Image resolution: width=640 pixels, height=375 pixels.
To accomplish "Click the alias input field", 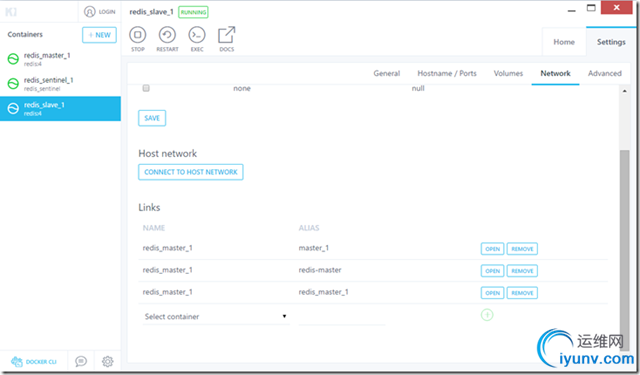I will pyautogui.click(x=342, y=317).
